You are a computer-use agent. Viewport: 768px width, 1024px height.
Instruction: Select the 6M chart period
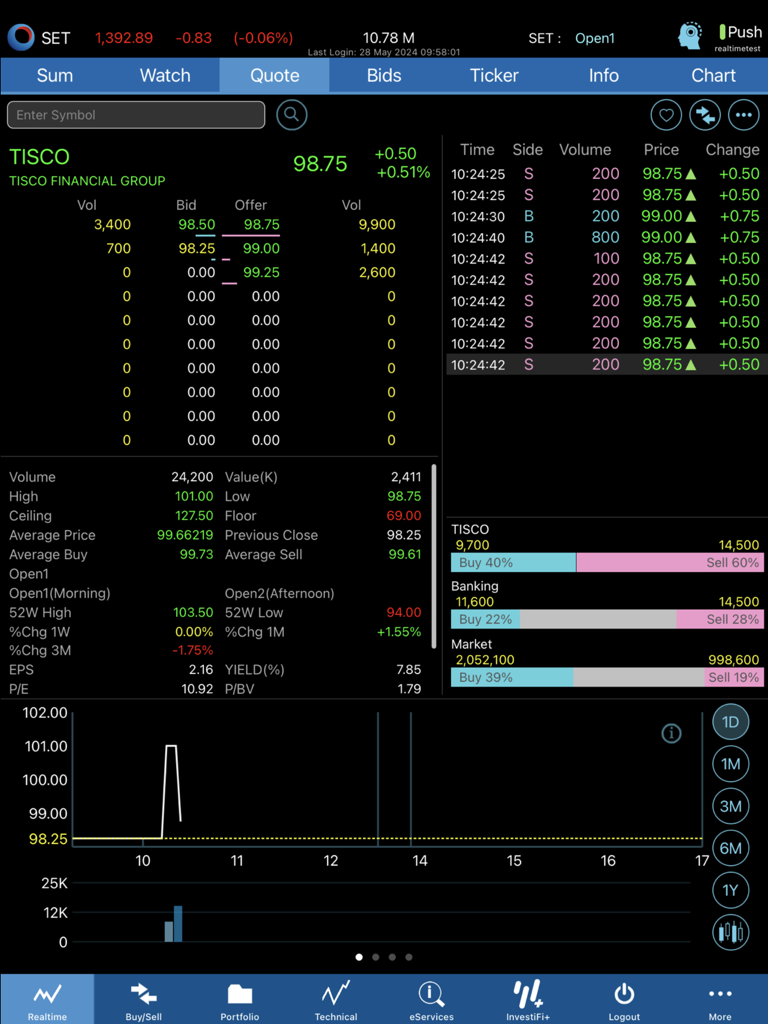click(730, 848)
